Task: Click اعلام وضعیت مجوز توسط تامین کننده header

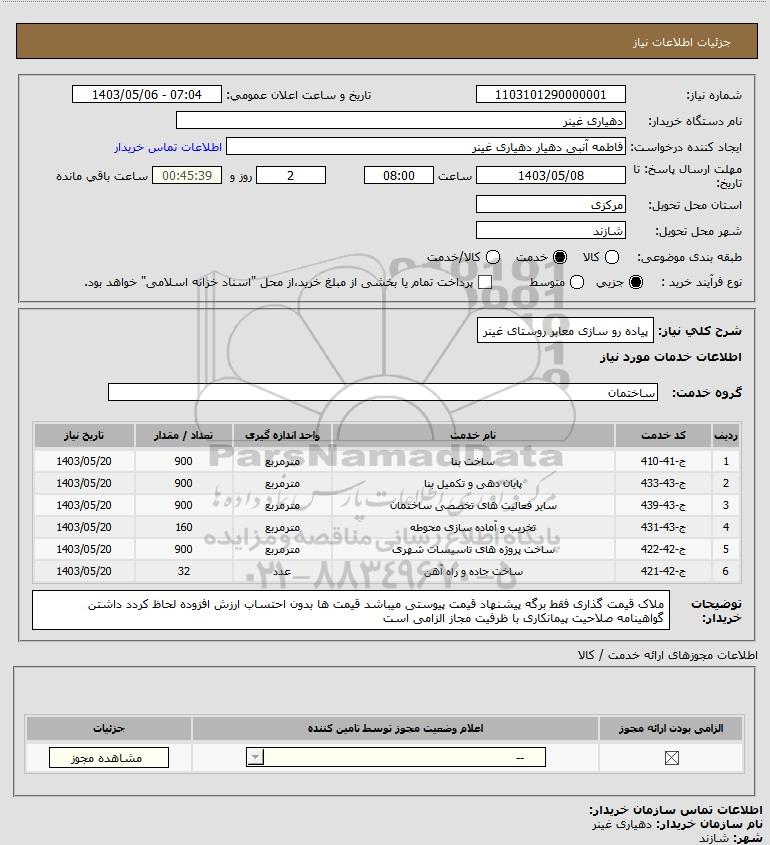Action: (396, 729)
